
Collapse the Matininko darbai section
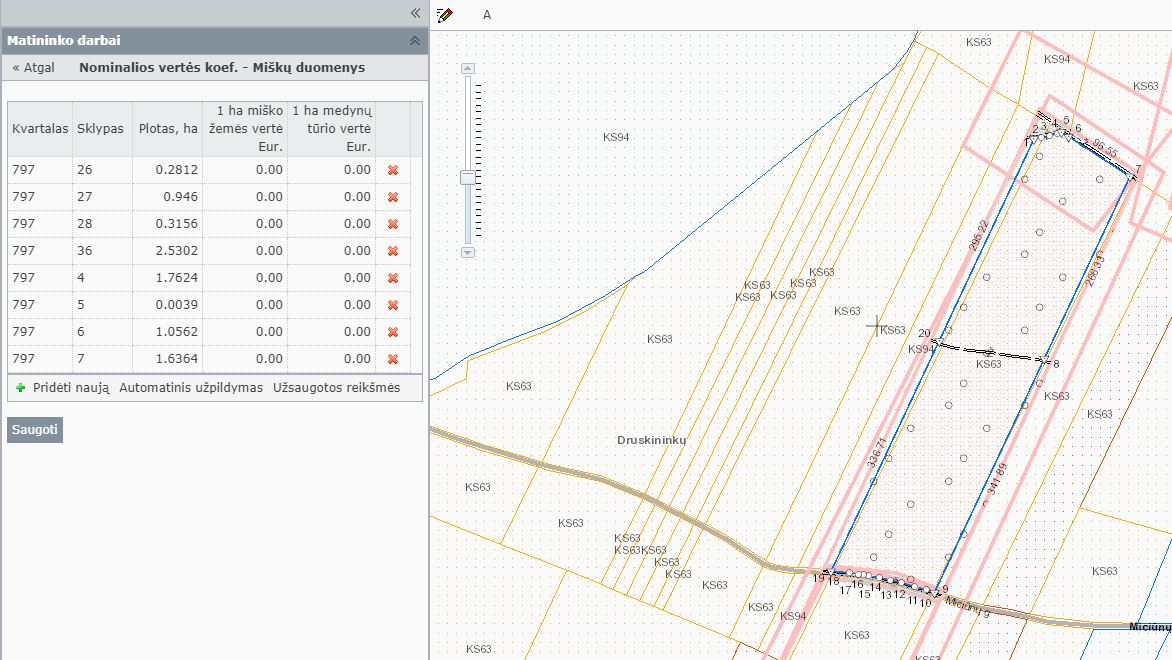tap(415, 41)
